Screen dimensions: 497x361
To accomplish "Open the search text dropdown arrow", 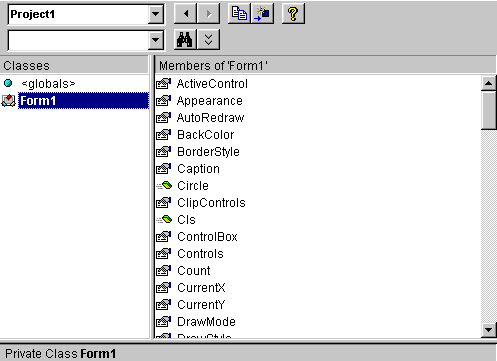I will (x=155, y=40).
